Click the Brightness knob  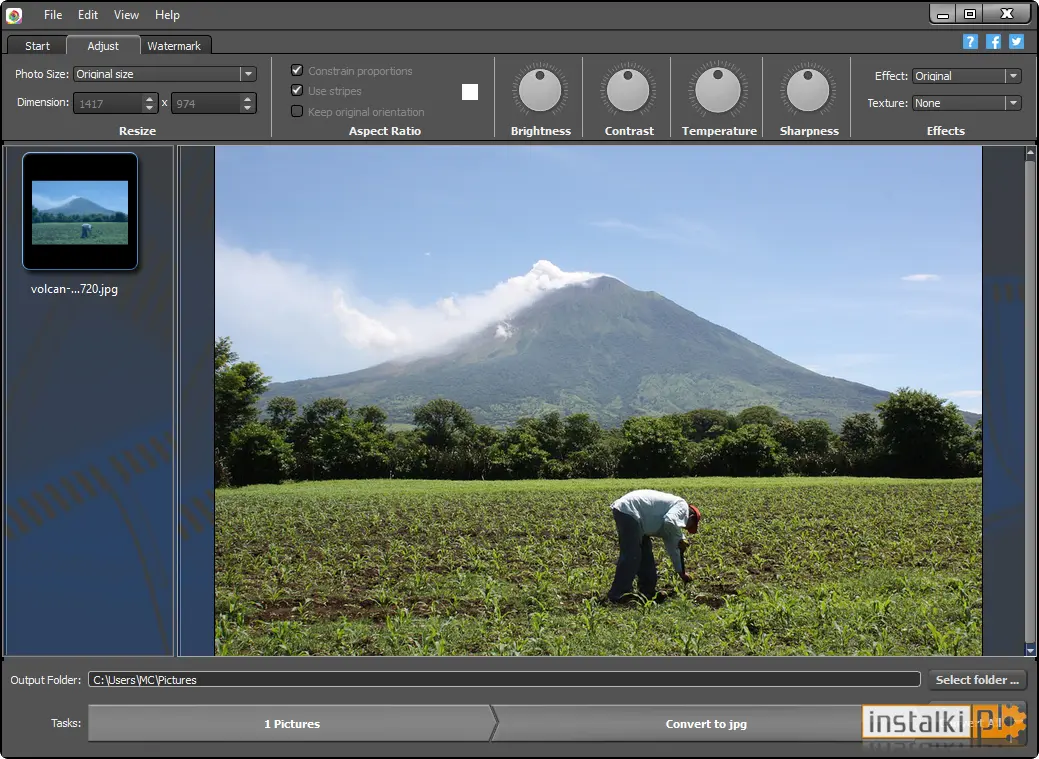click(x=540, y=91)
